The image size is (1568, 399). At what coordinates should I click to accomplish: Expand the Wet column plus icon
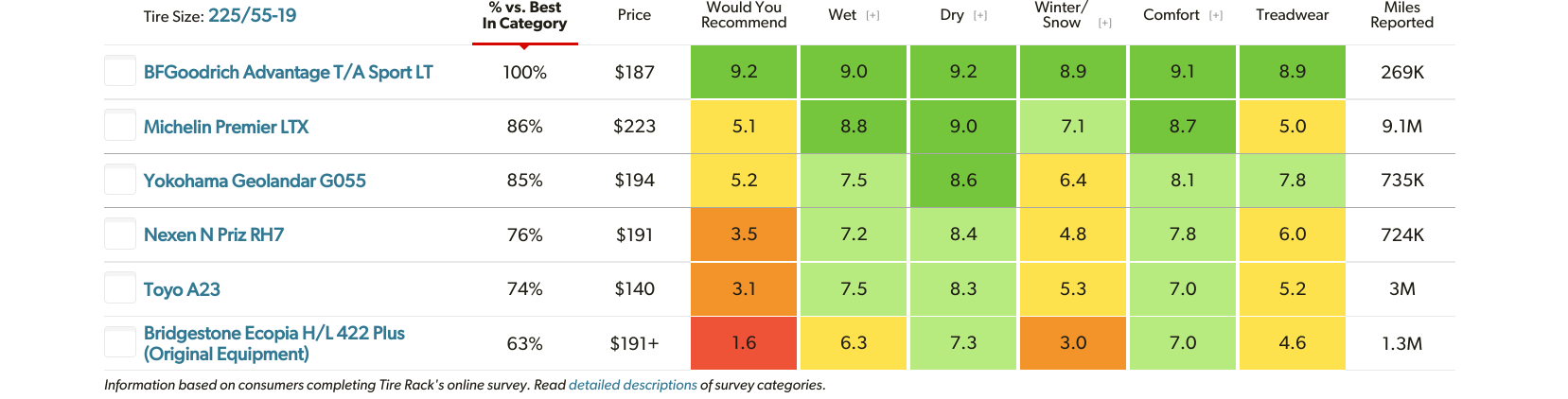[872, 15]
